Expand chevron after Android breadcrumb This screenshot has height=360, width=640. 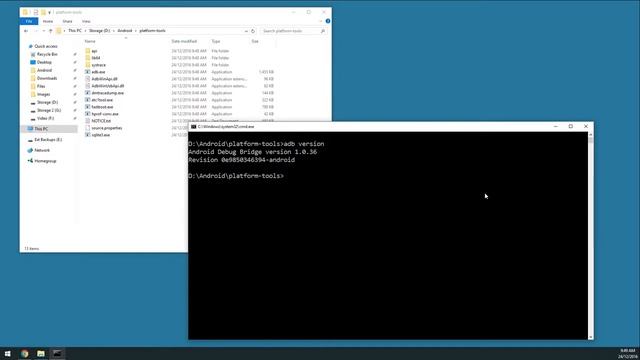pos(136,31)
